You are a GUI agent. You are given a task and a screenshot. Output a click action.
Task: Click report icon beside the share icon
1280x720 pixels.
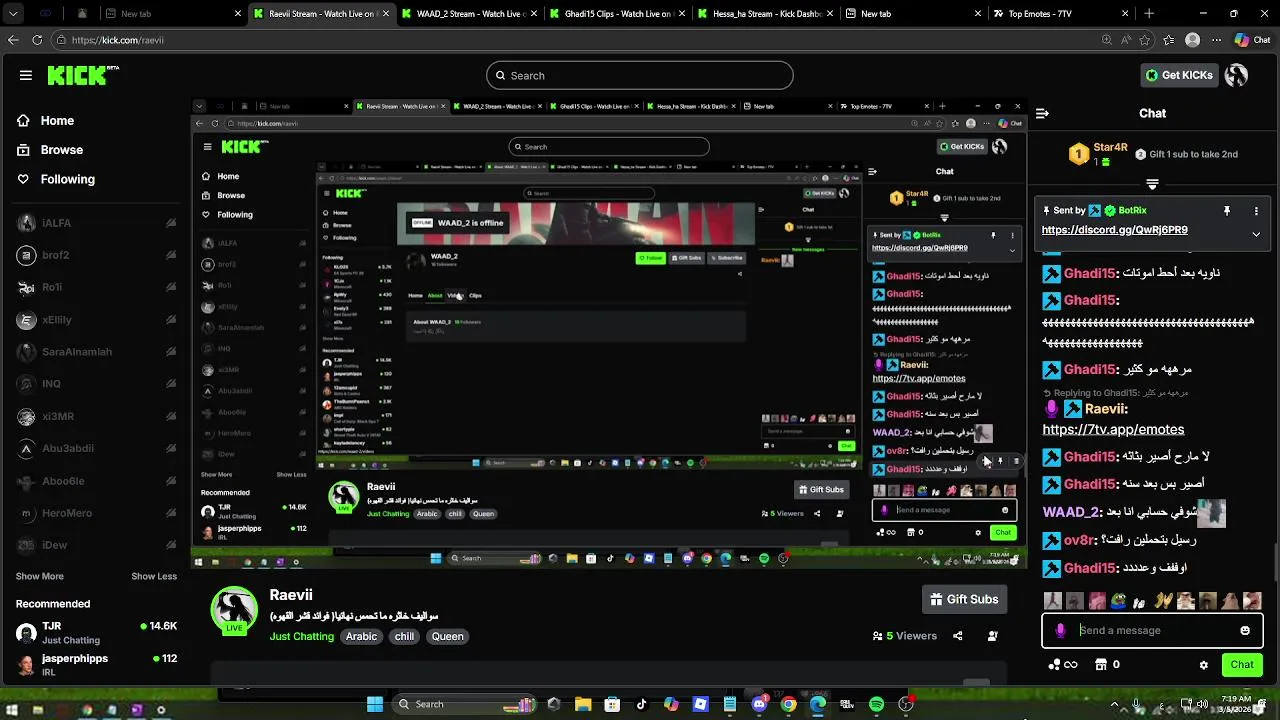(x=992, y=636)
